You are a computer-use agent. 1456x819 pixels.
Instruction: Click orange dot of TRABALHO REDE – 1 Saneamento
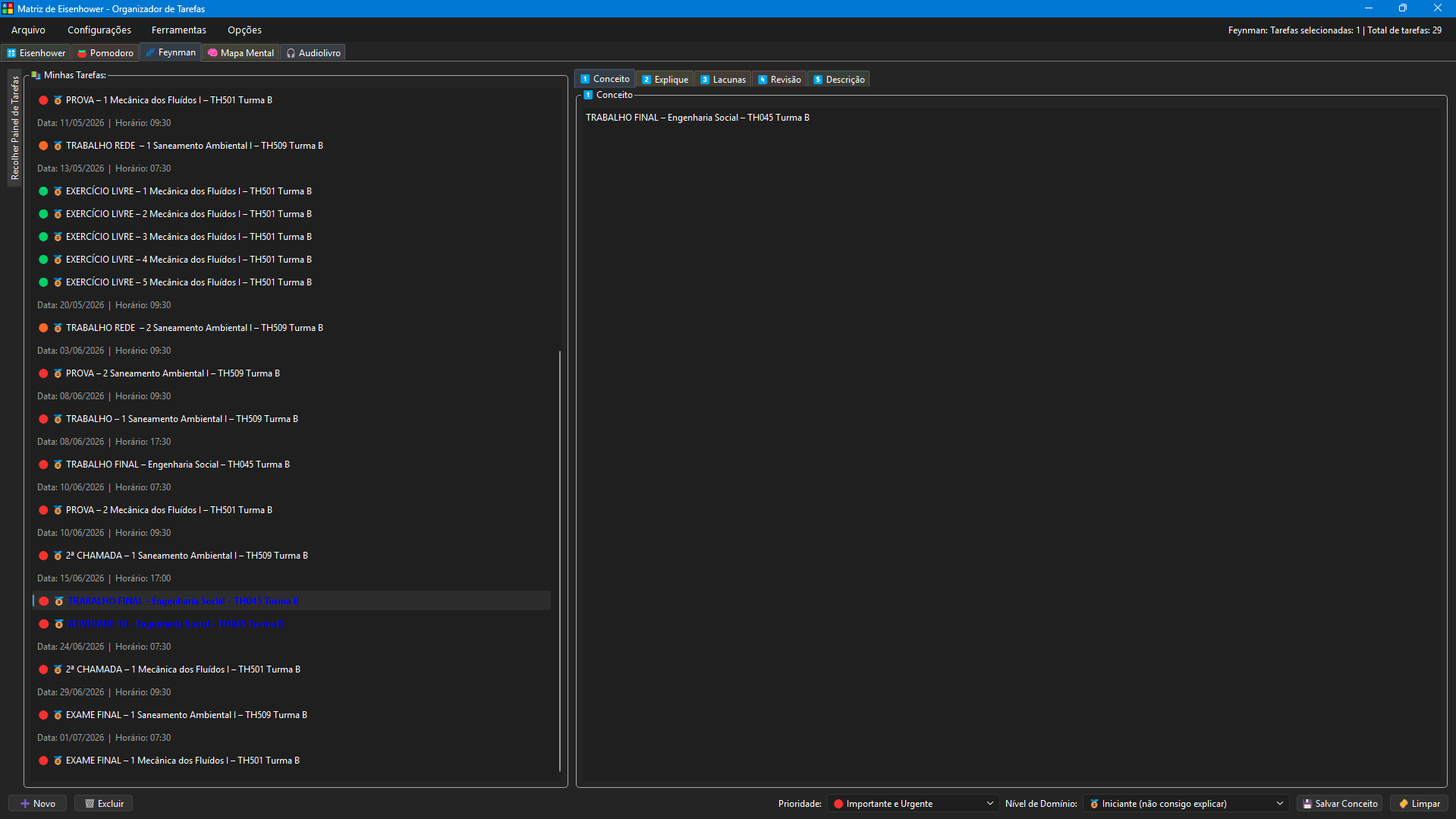43,146
